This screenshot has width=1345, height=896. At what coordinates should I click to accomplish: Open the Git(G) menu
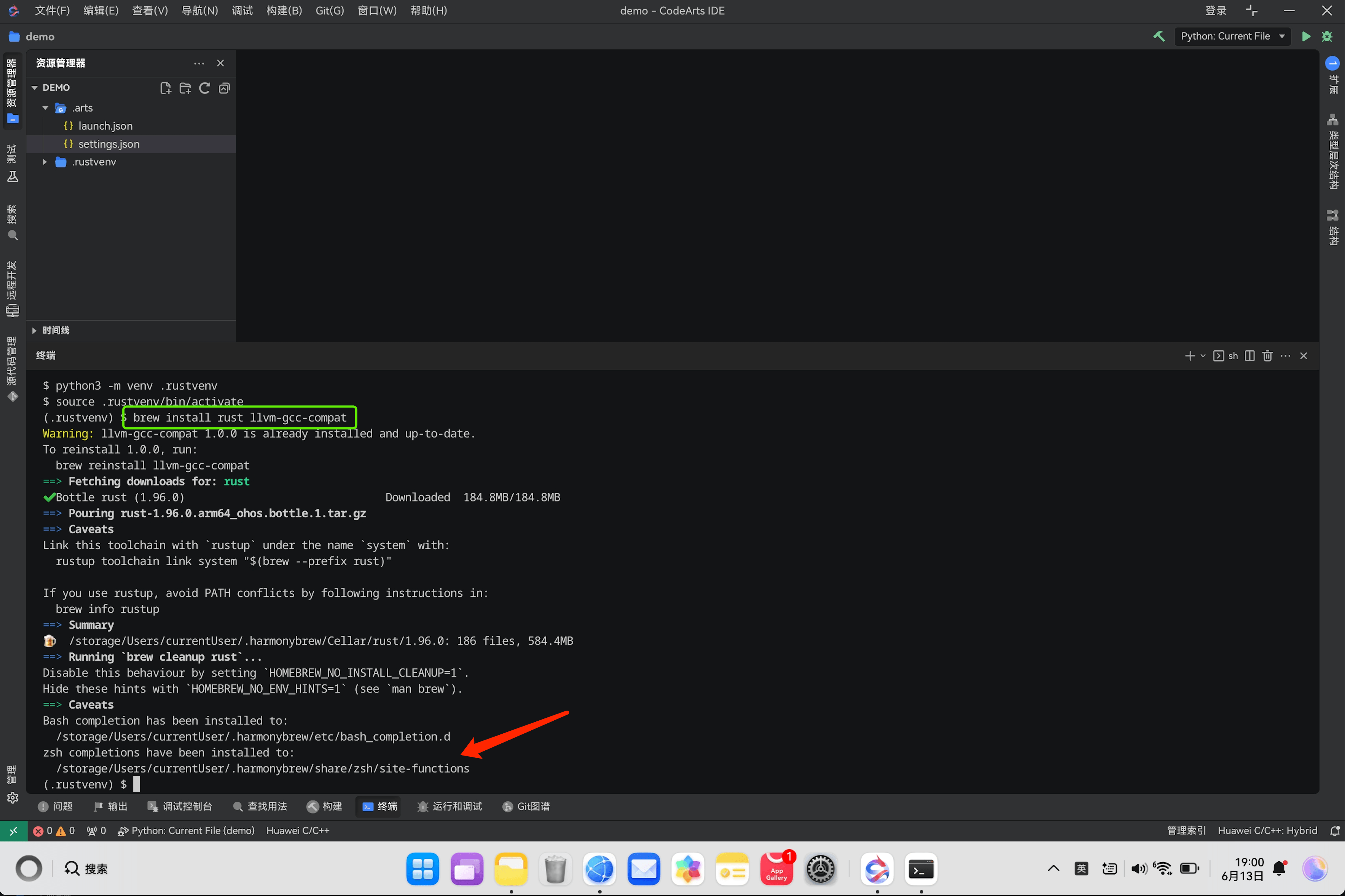point(330,10)
